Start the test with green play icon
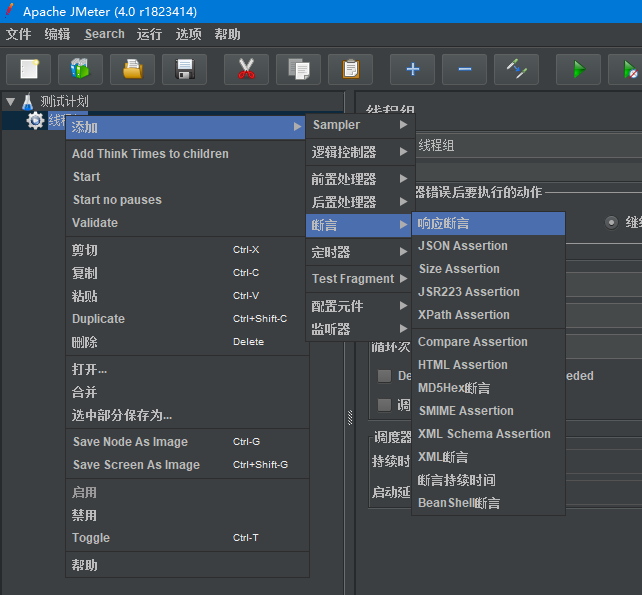642x595 pixels. coord(578,69)
